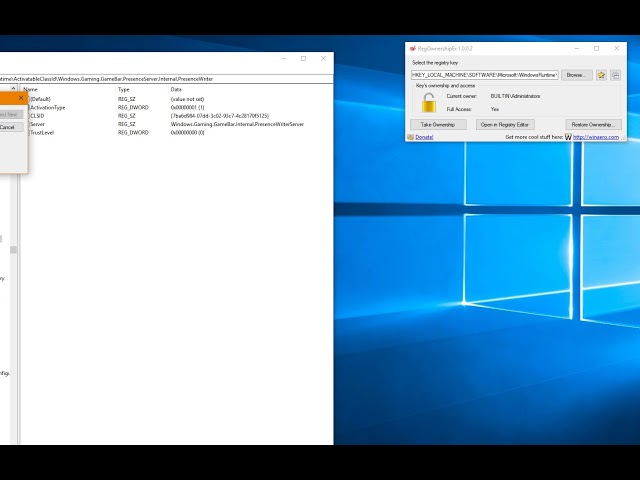Image resolution: width=640 pixels, height=480 pixels.
Task: Click the registry key path input field
Action: tap(484, 75)
